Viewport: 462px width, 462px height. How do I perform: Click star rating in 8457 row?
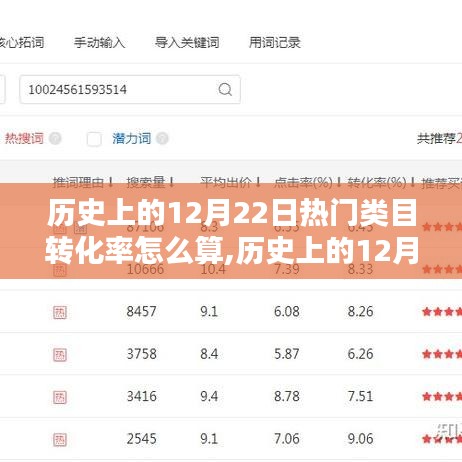pos(442,312)
